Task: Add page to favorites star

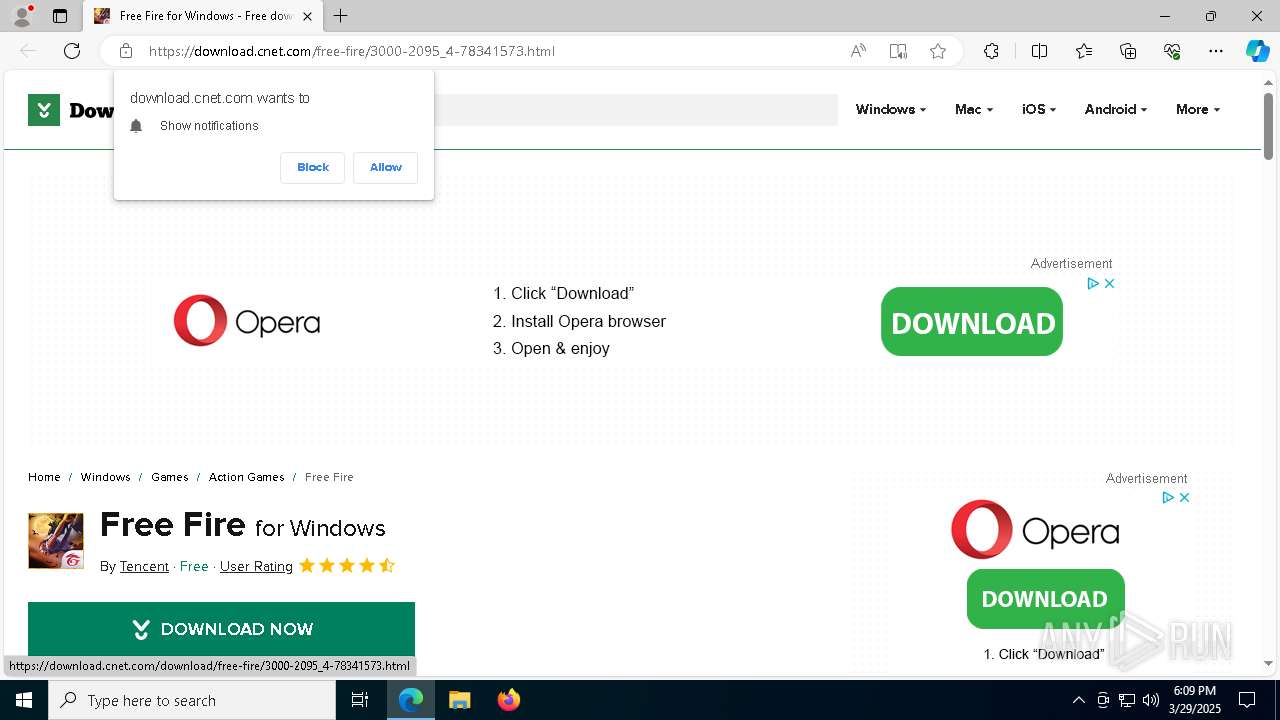Action: (x=938, y=51)
